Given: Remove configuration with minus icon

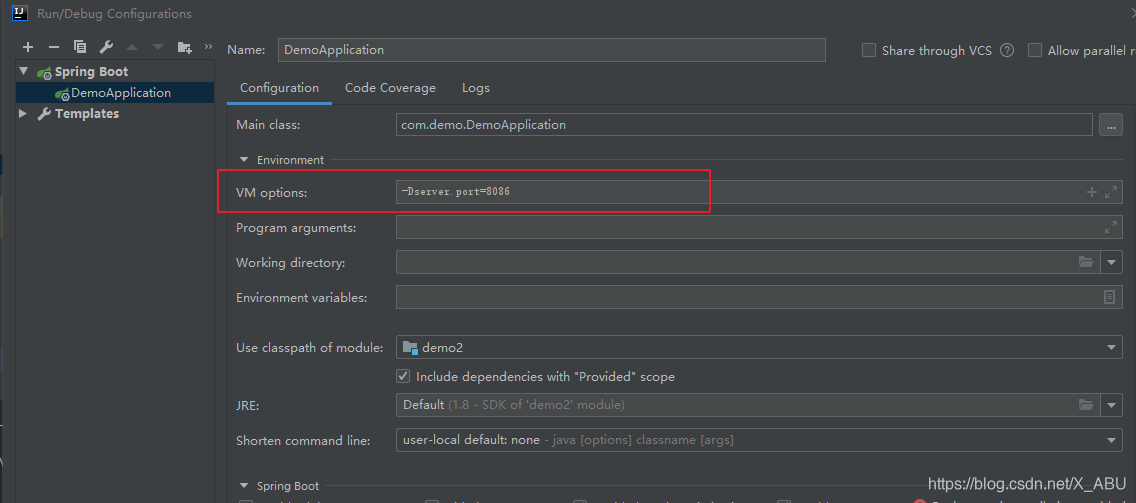Looking at the screenshot, I should point(54,47).
